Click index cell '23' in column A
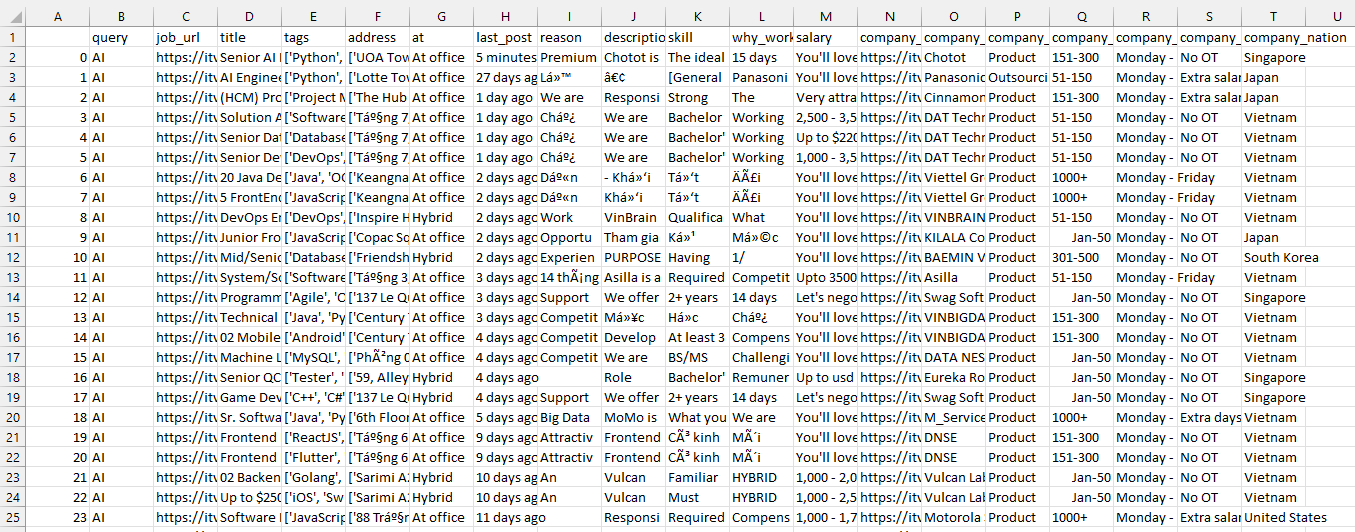The image size is (1355, 532). click(57, 517)
